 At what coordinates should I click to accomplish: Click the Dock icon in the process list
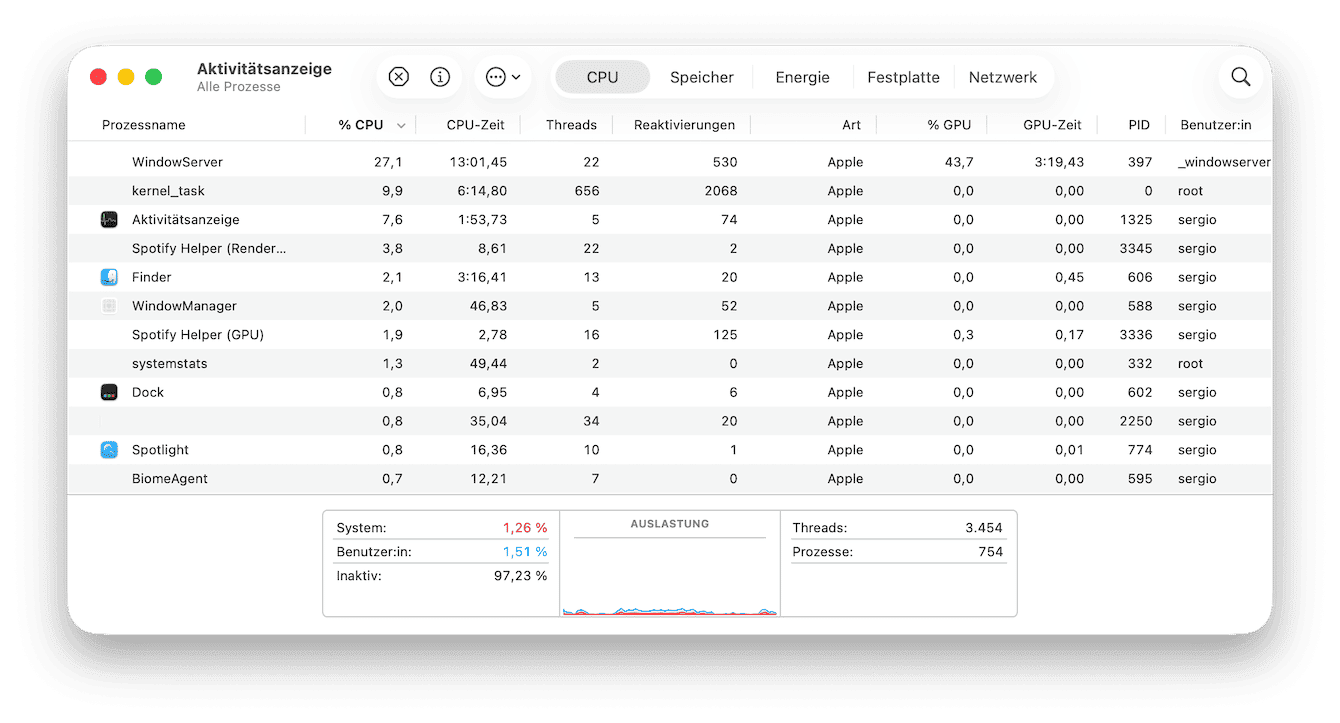[x=109, y=392]
